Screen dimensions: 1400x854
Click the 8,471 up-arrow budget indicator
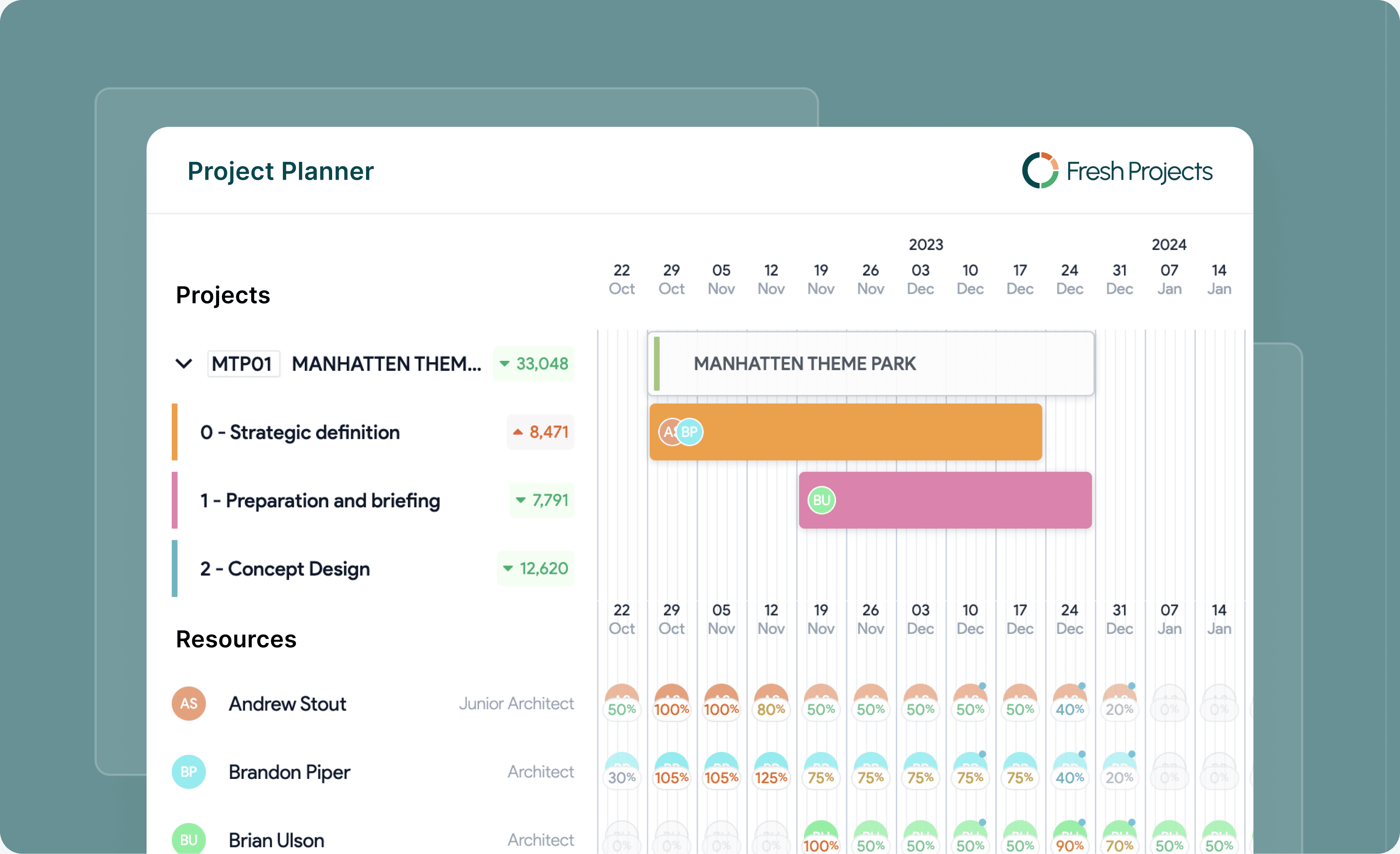[541, 432]
